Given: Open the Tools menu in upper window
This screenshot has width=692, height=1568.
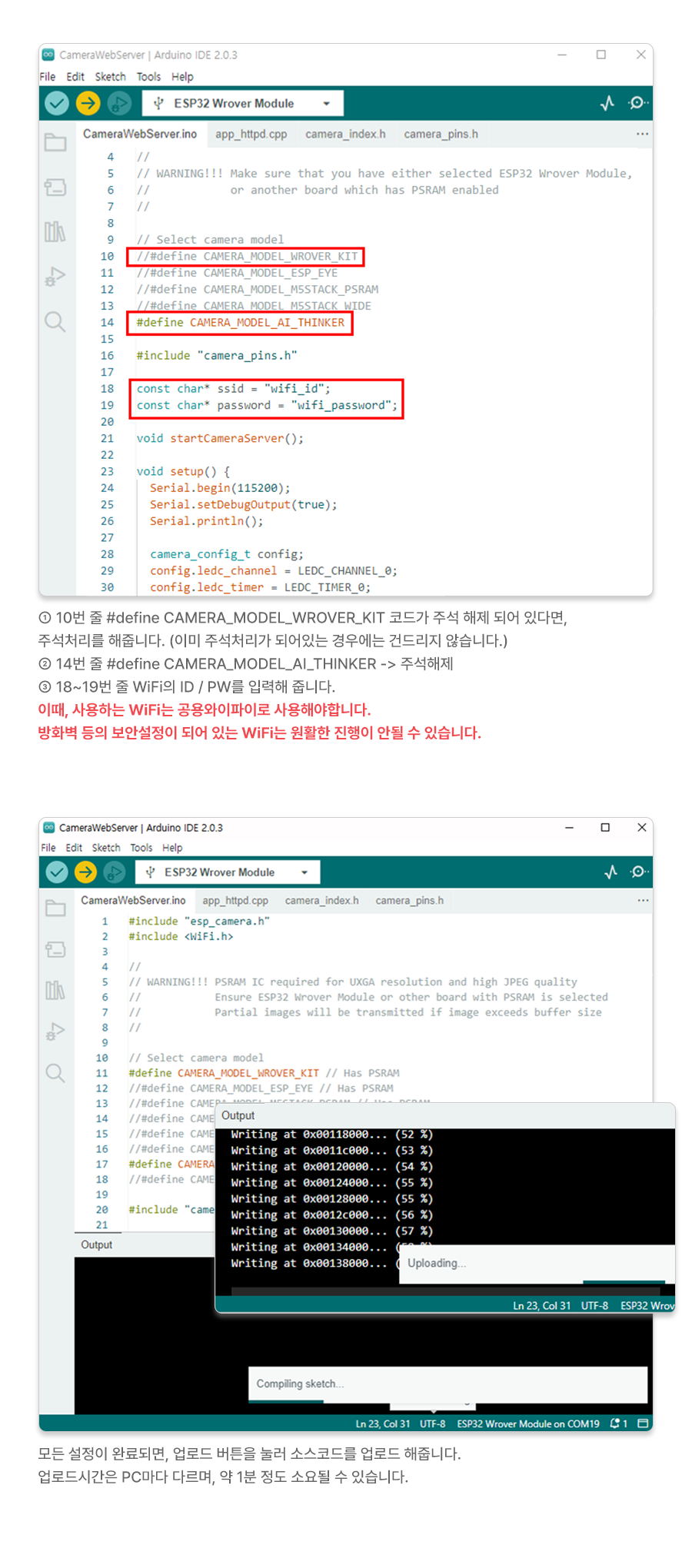Looking at the screenshot, I should point(148,77).
